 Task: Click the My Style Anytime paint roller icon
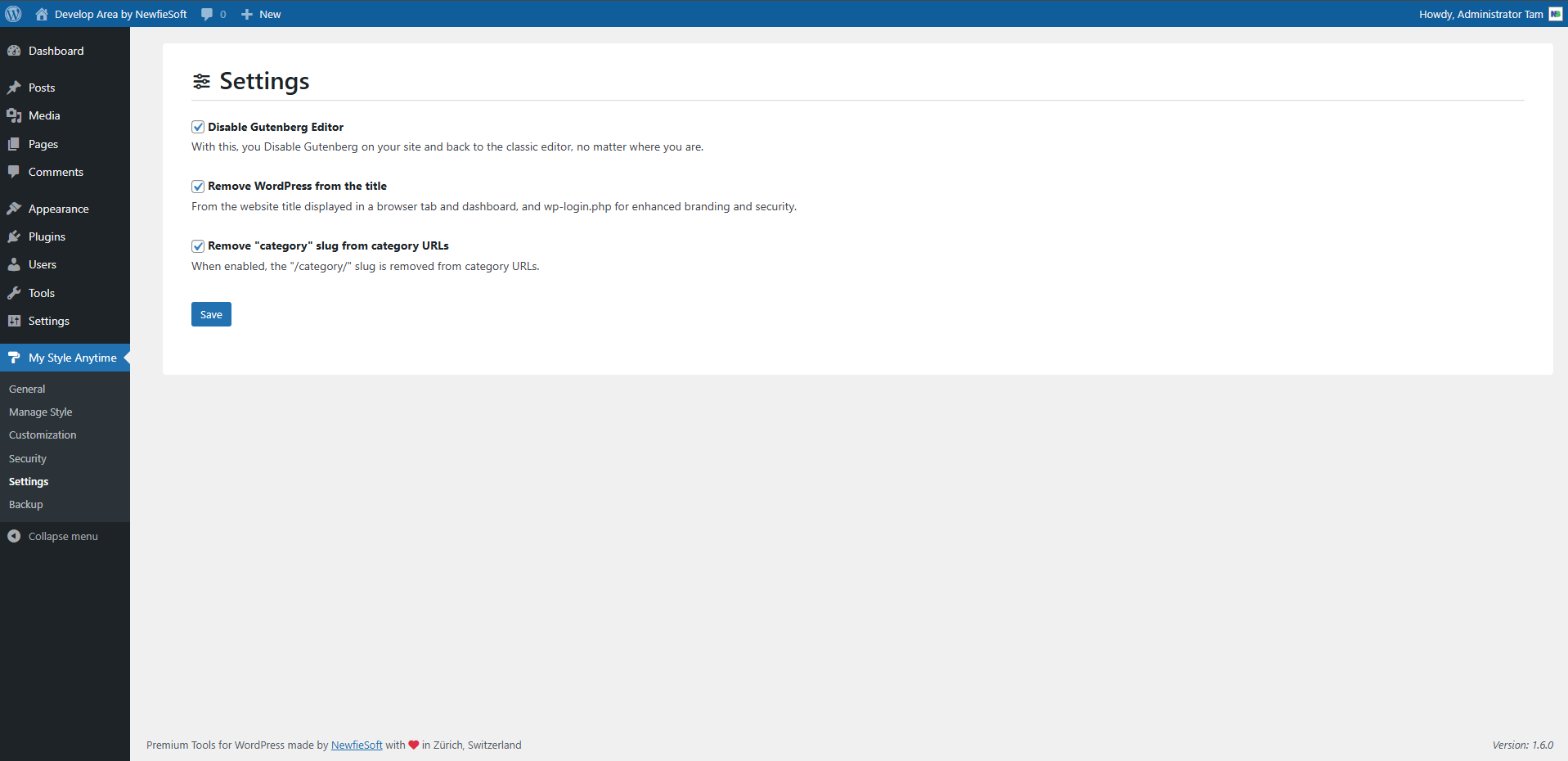(14, 358)
